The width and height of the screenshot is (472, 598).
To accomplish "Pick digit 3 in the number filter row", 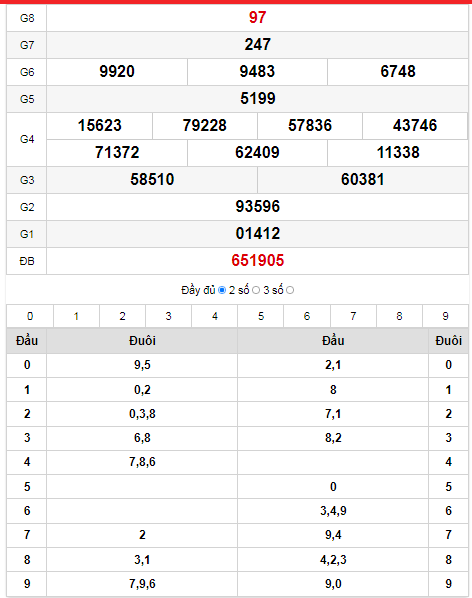I will [169, 316].
